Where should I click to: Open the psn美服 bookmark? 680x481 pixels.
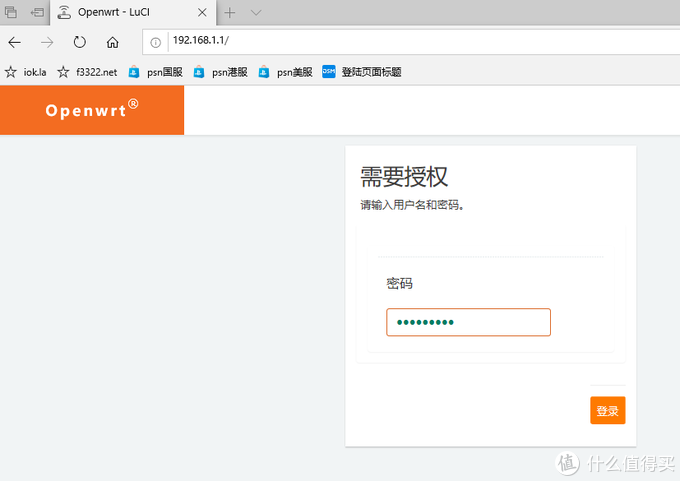coord(285,72)
